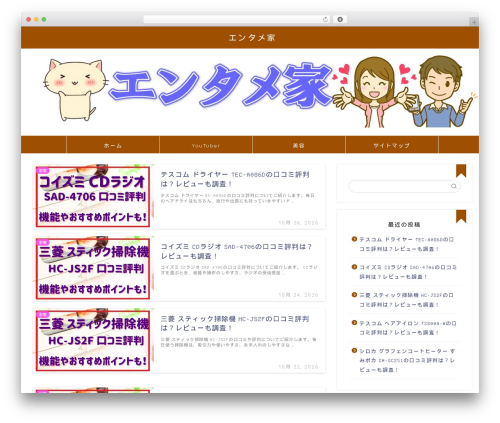Click excerpt text under テスコム ドライヤー article
This screenshot has width=500, height=423.
pyautogui.click(x=237, y=198)
